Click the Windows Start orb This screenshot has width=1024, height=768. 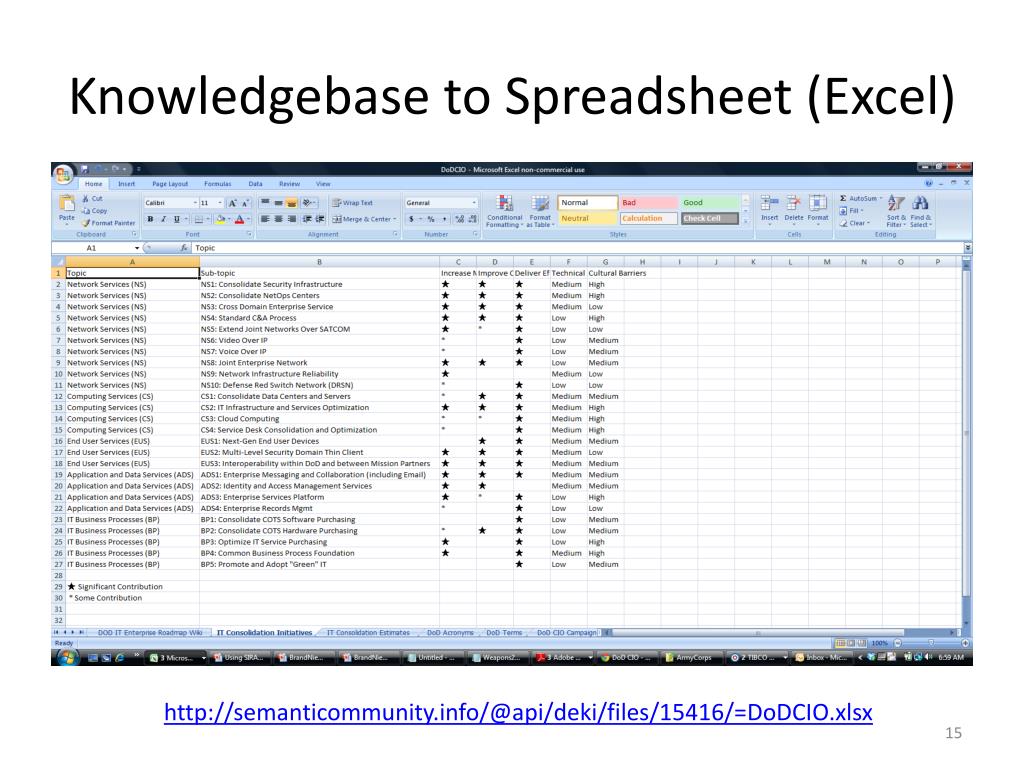click(x=66, y=658)
